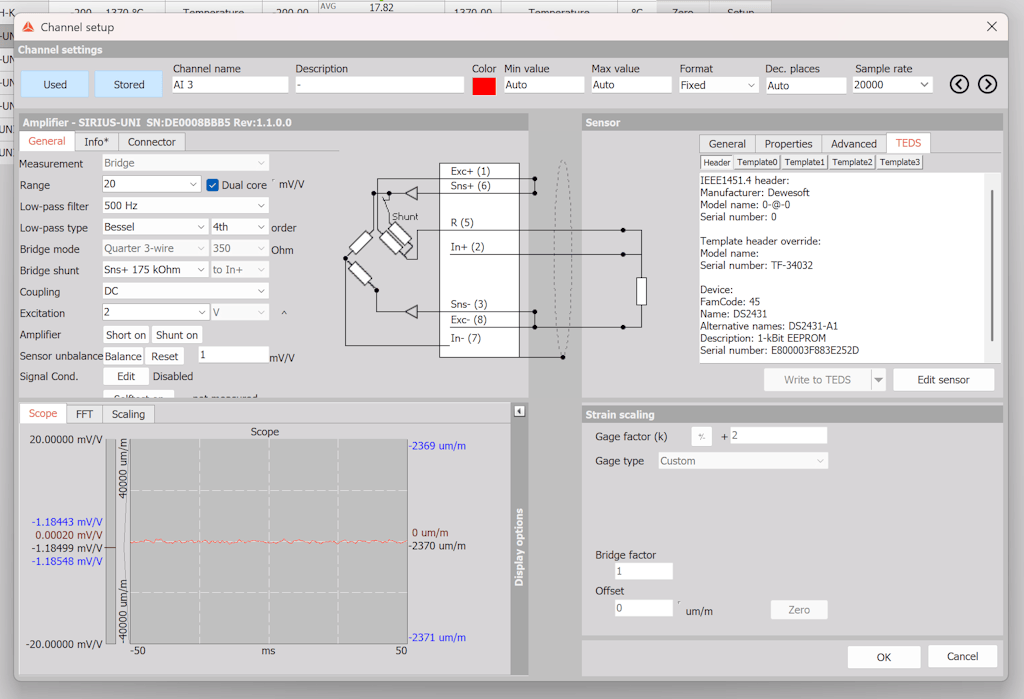The width and height of the screenshot is (1024, 699).
Task: Click the Write to TEDS button
Action: tap(817, 380)
